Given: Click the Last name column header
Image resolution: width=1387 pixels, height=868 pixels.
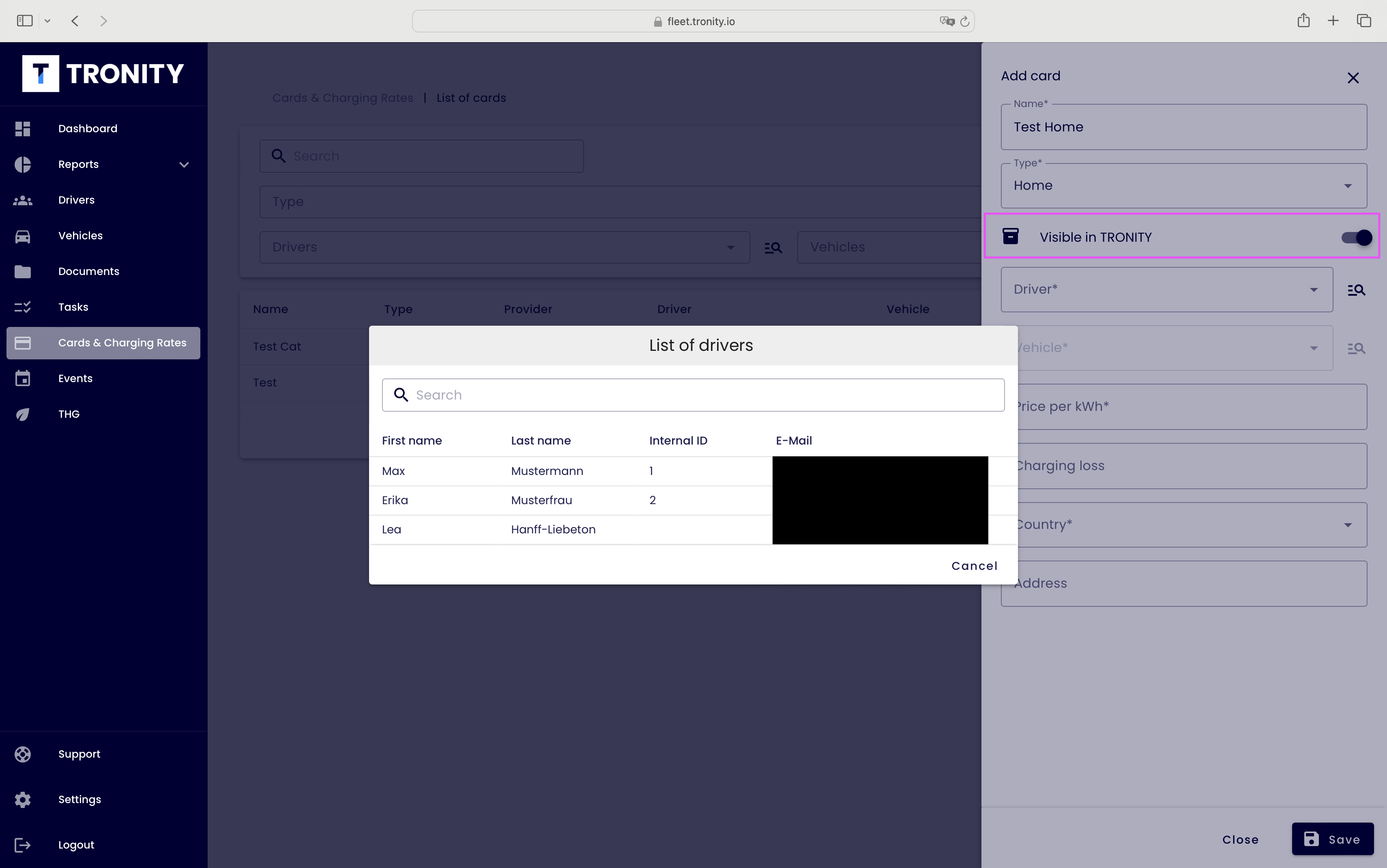Looking at the screenshot, I should [x=541, y=441].
